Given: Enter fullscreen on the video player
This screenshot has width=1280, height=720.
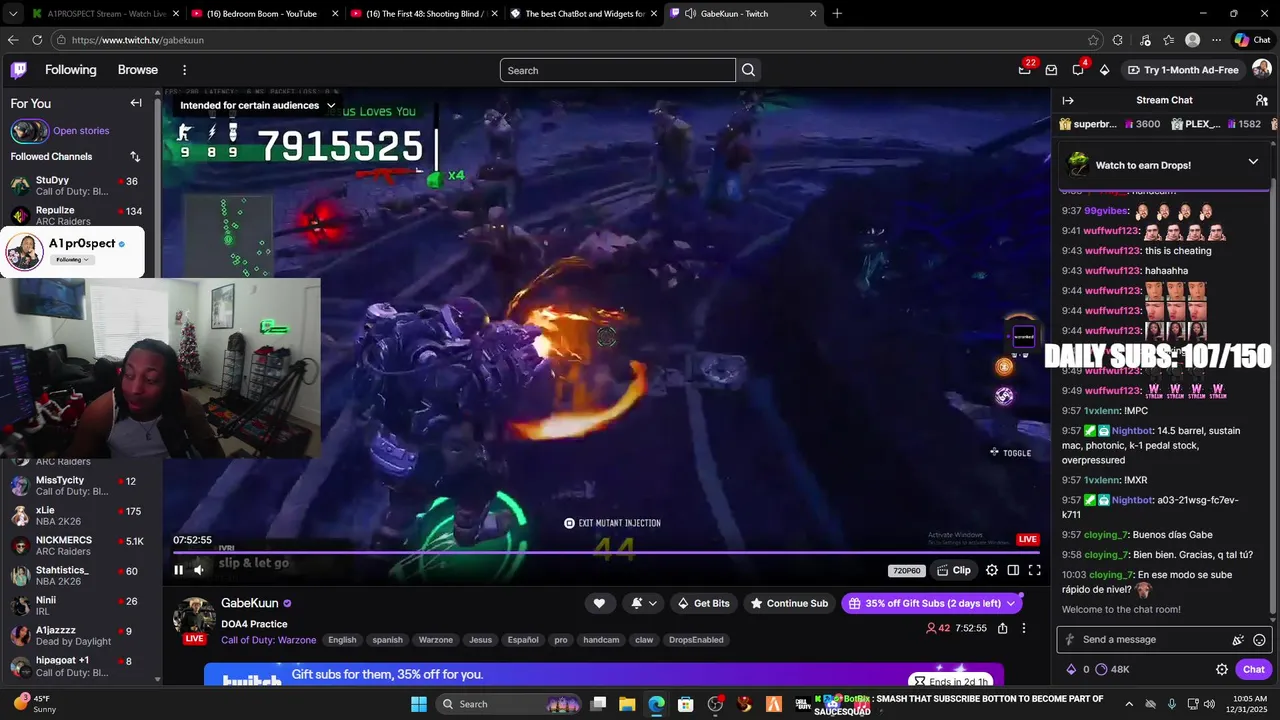Looking at the screenshot, I should point(1035,570).
